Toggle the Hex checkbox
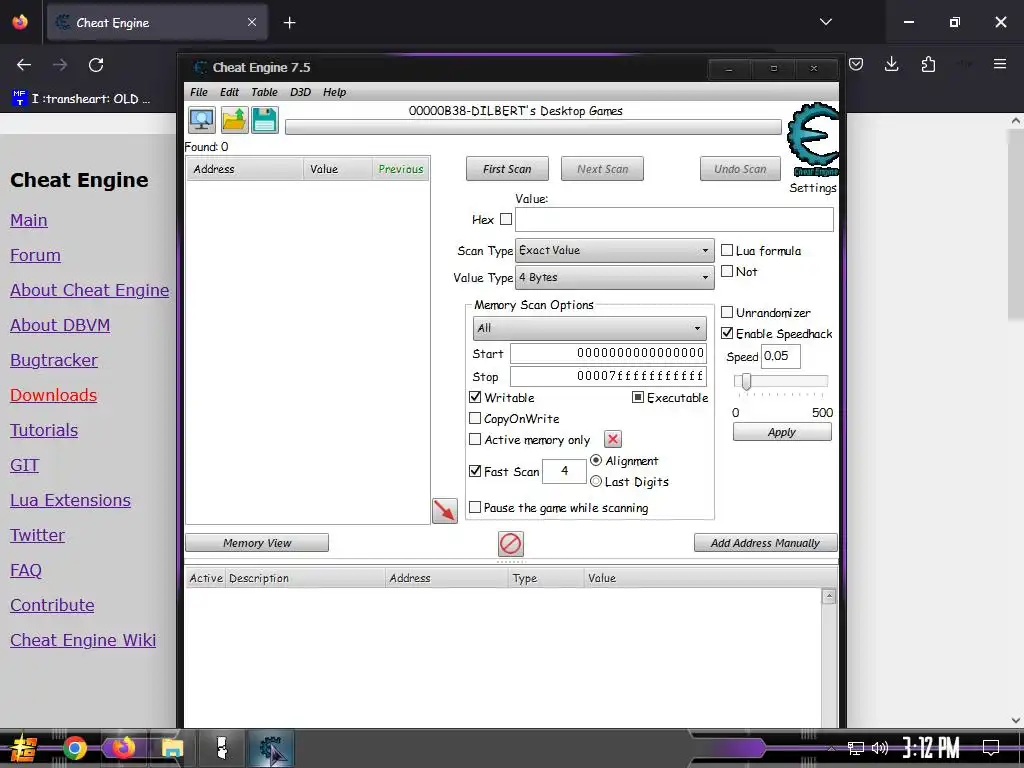Screen dimensions: 1024x768 click(506, 219)
